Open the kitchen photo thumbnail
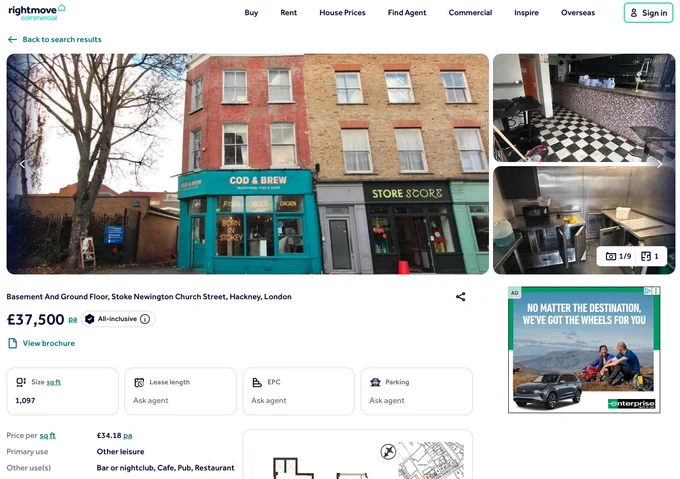680x479 pixels. point(584,220)
